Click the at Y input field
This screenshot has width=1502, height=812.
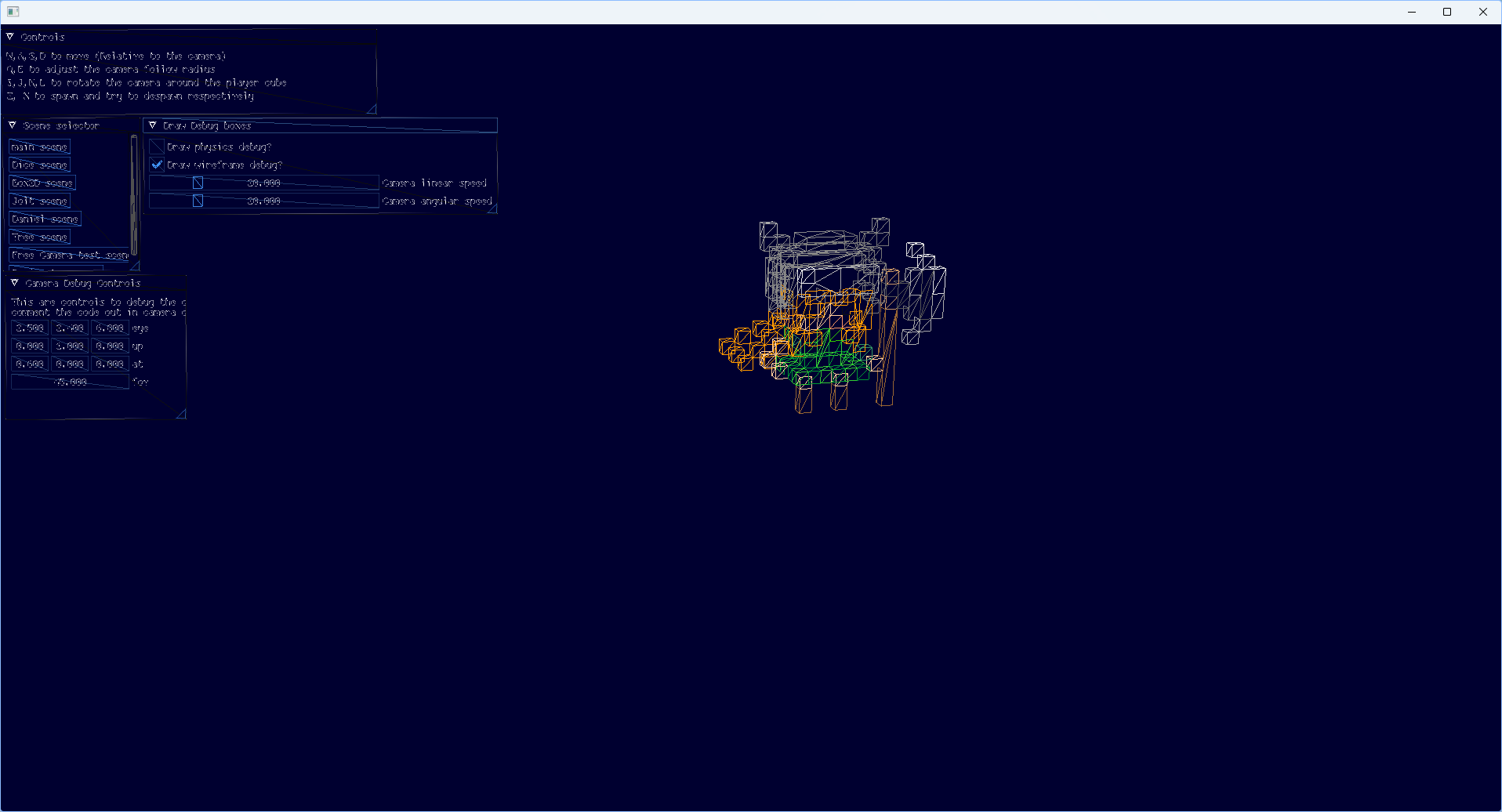[x=70, y=364]
